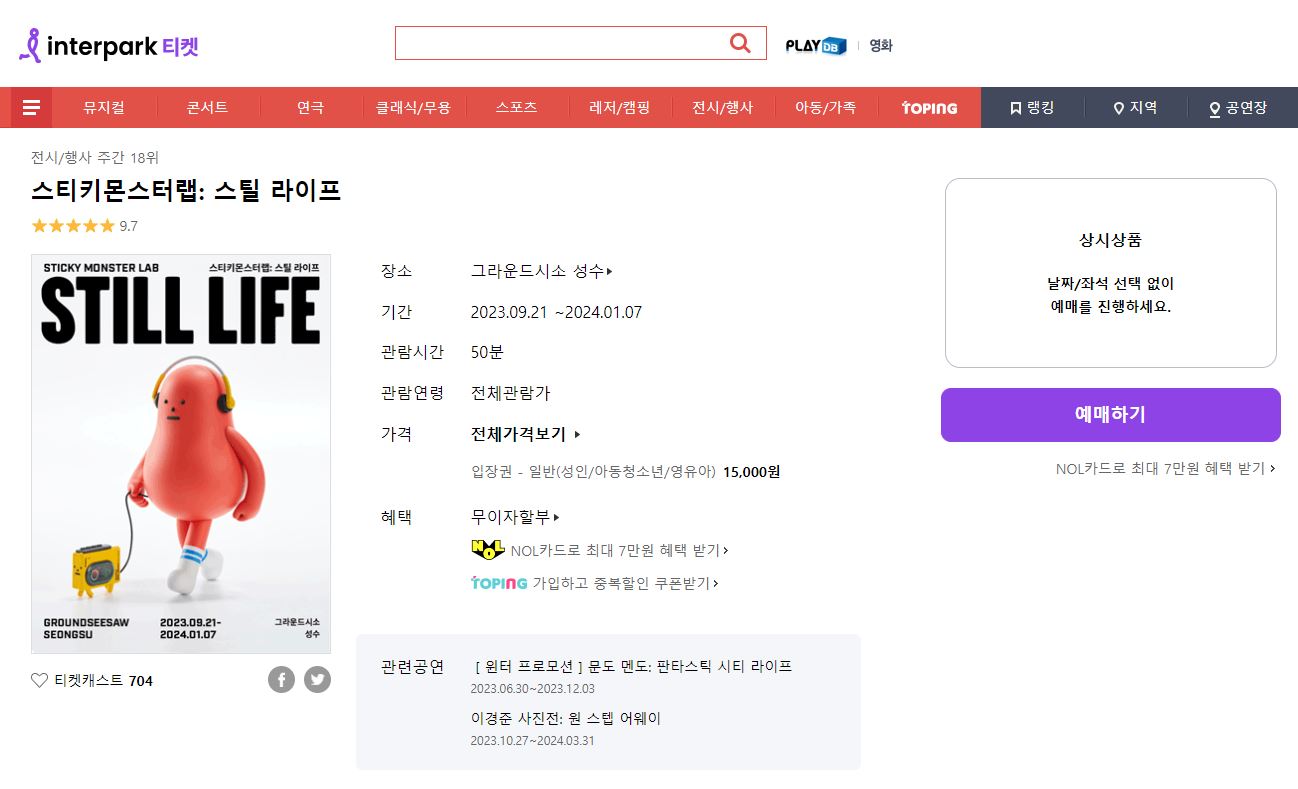Open the 공연장 tab
Screen dimensions: 1298x789
pos(1238,108)
